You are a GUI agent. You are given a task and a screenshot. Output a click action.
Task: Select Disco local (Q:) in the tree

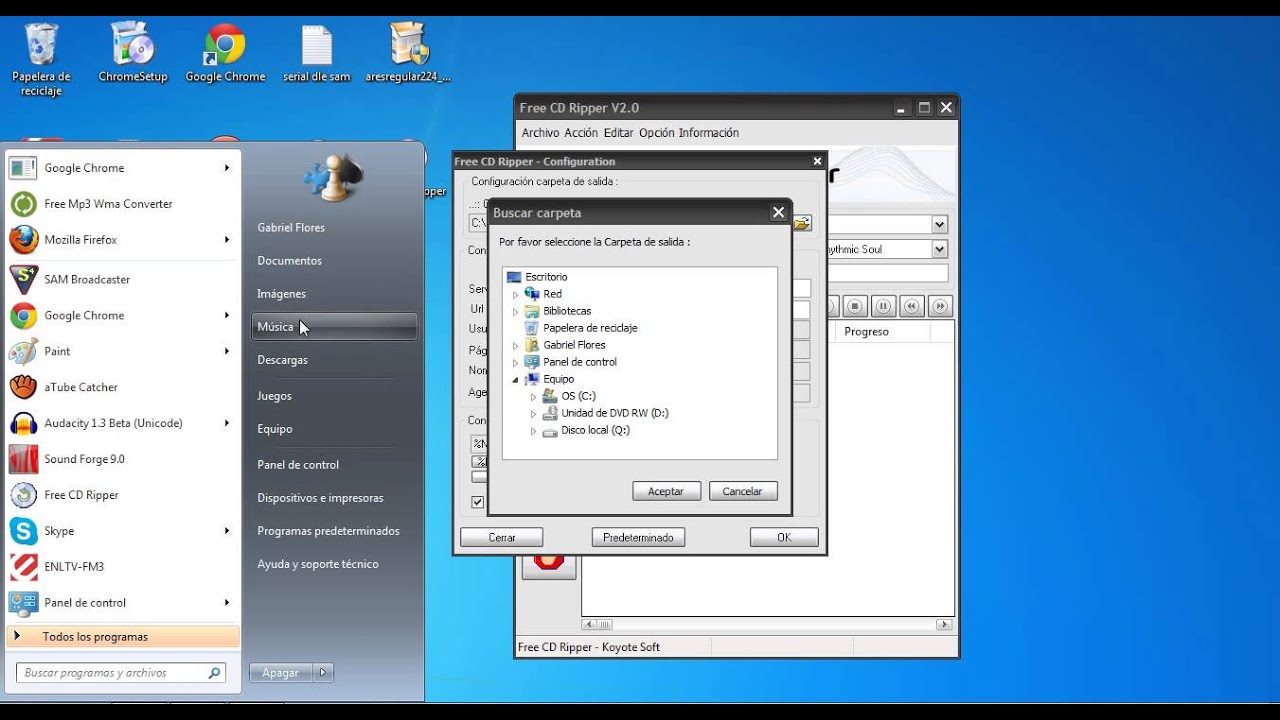(595, 431)
